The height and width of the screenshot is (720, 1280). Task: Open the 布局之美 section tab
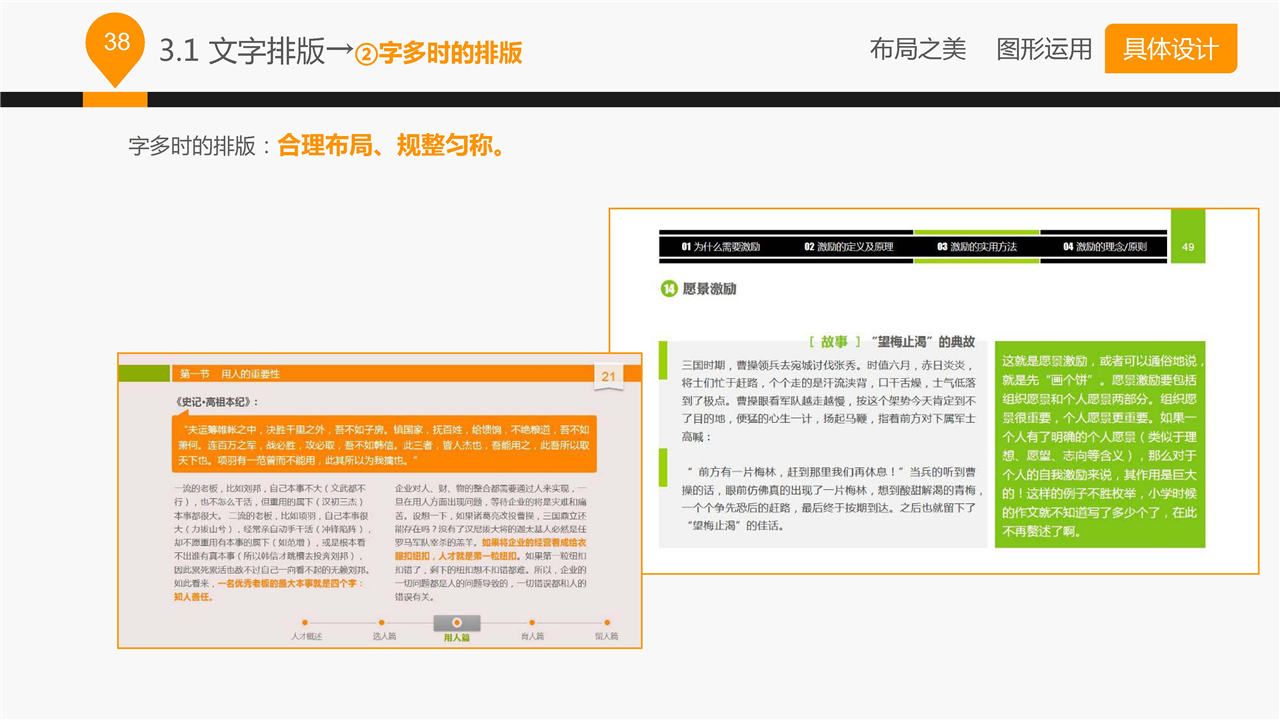coord(917,49)
